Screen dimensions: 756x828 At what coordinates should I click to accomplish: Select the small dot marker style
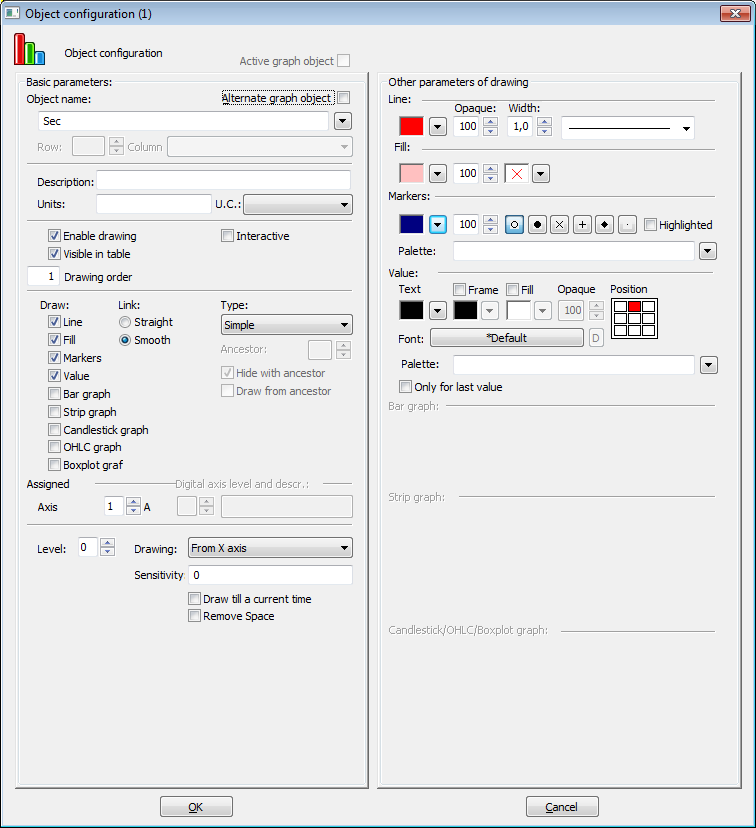coord(628,225)
